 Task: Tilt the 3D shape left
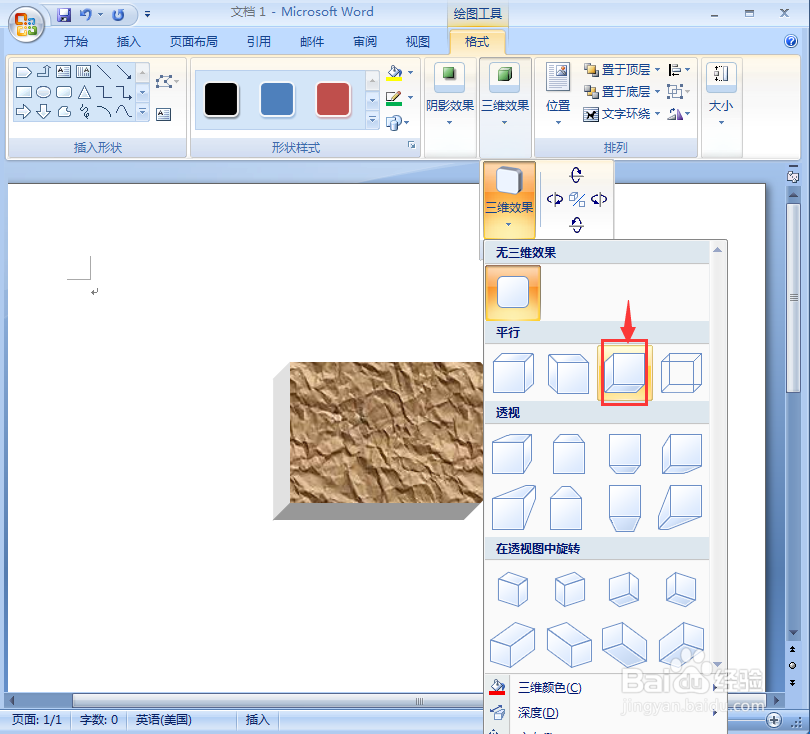pyautogui.click(x=555, y=199)
